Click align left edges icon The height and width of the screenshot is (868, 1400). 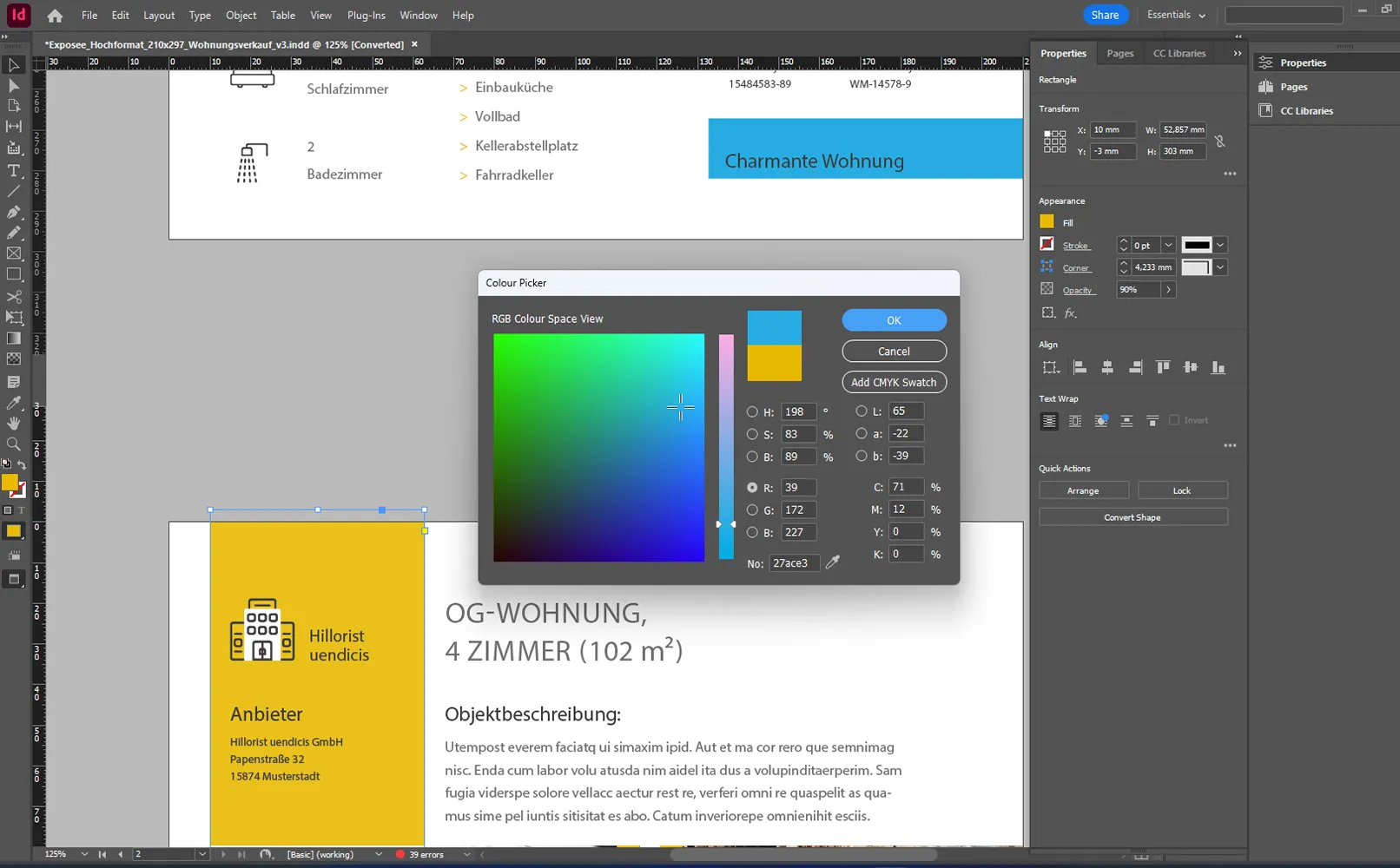tap(1080, 368)
